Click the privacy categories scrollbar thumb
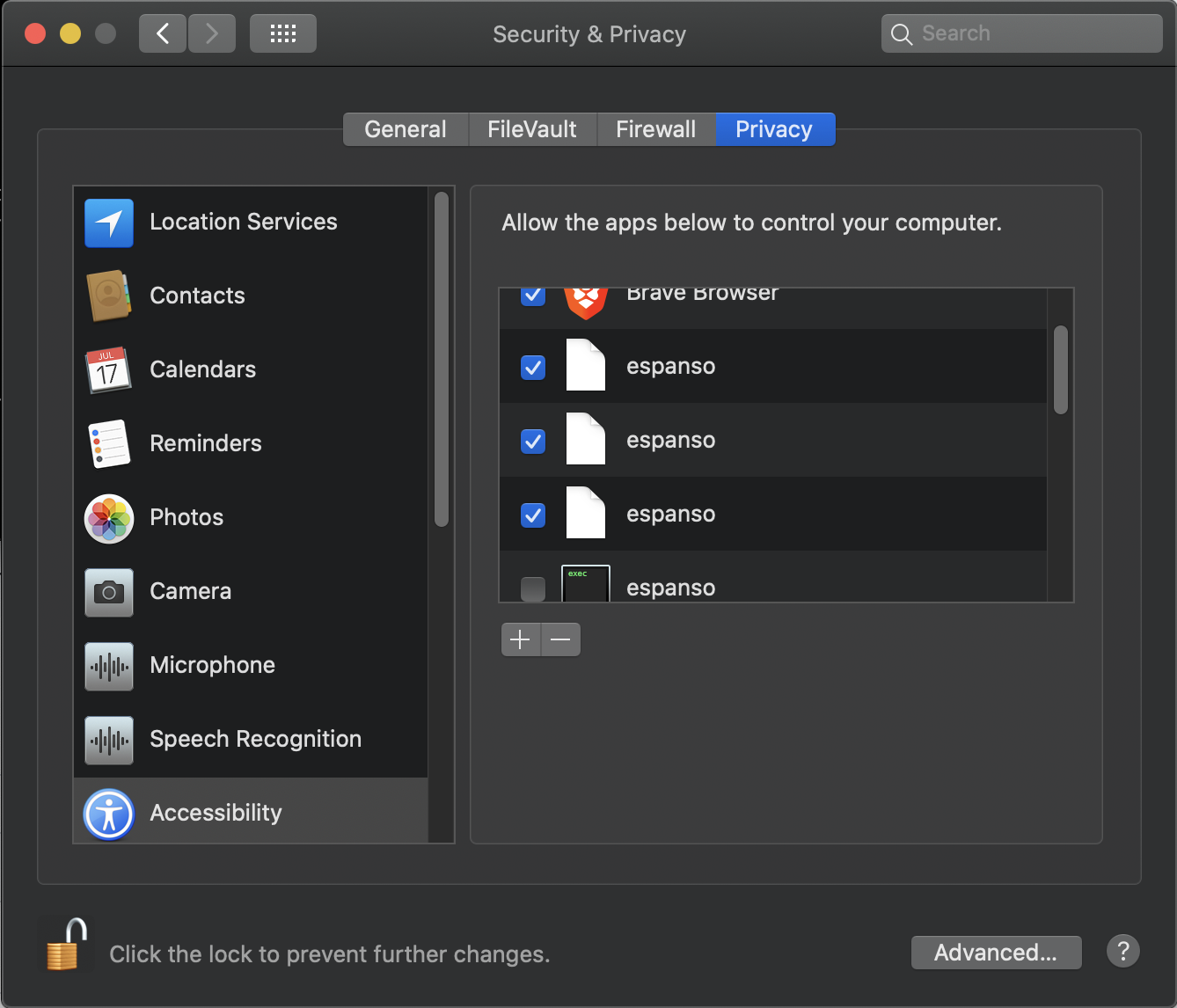This screenshot has height=1008, width=1177. coord(442,359)
